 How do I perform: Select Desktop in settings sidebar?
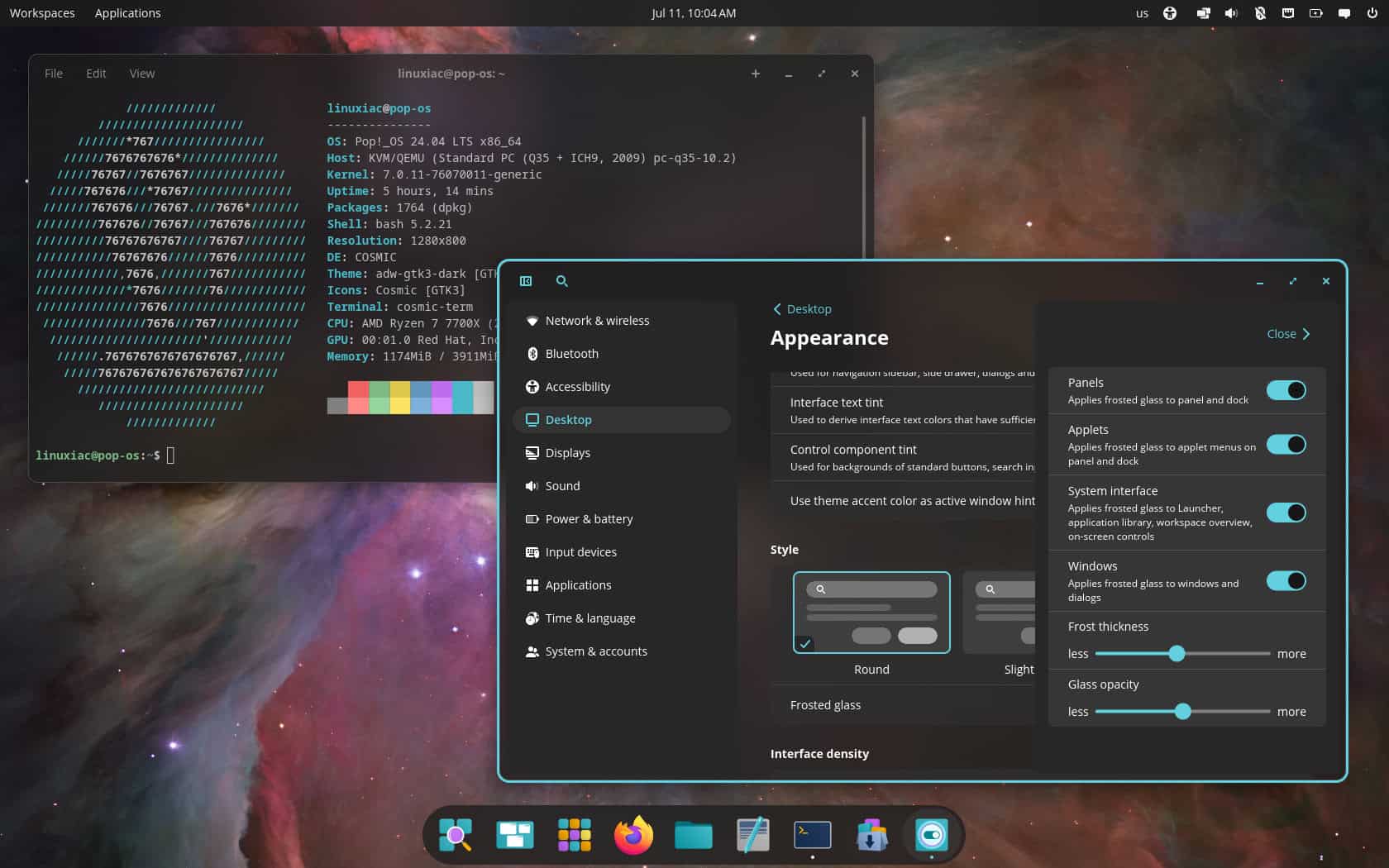622,420
